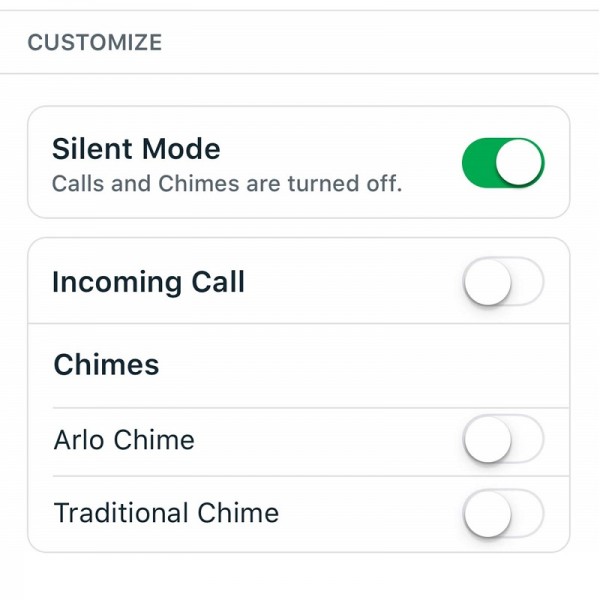Tap the Traditional Chime label
Viewport: 600px width, 600px height.
pyautogui.click(x=166, y=513)
